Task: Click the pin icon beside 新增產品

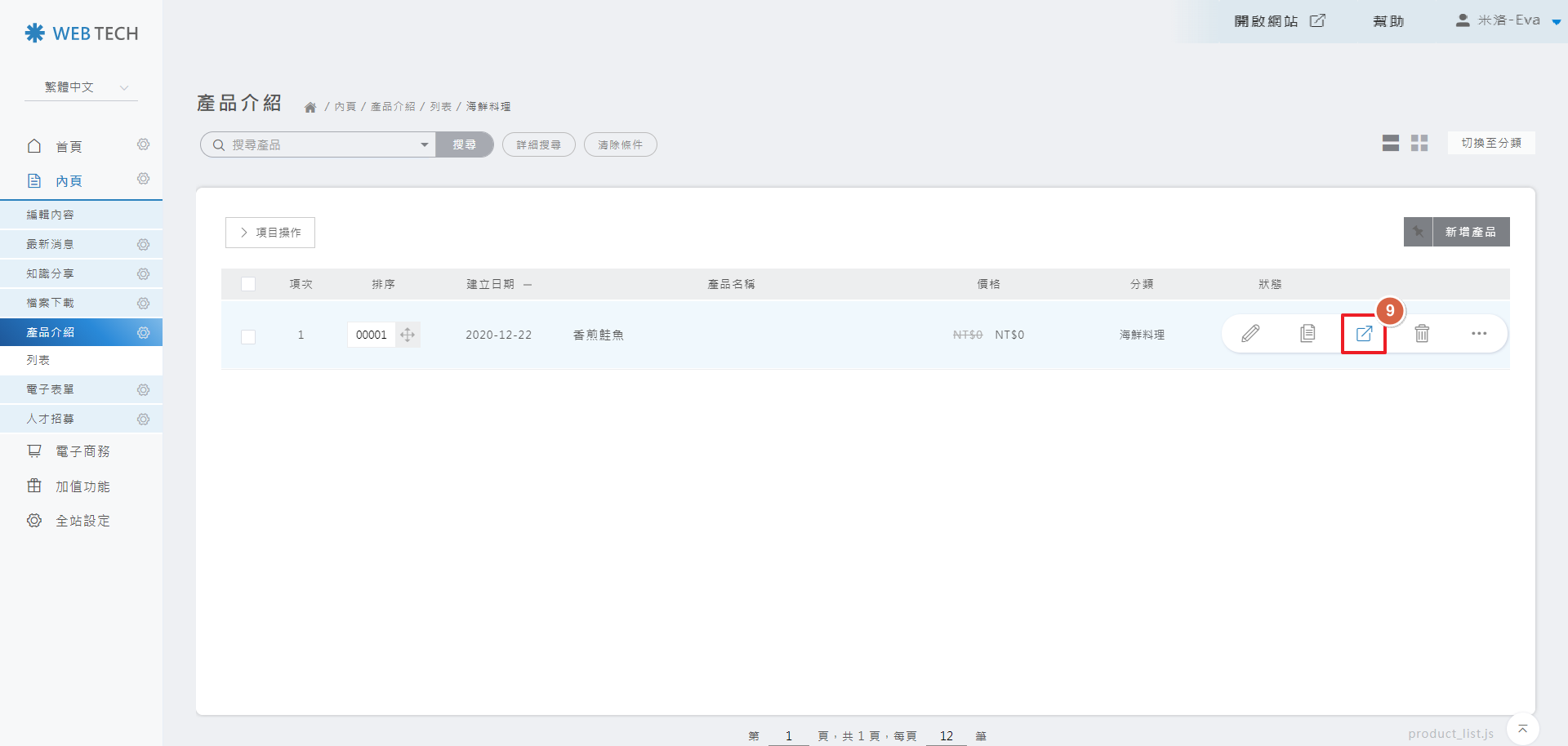Action: [x=1419, y=232]
